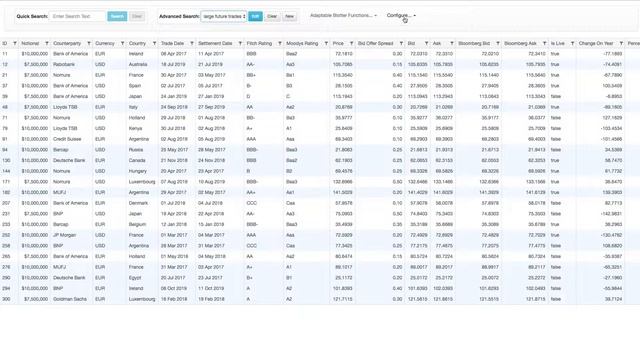Sort by the Moodys Rating column header
Viewport: 640px width, 360px height.
(302, 43)
